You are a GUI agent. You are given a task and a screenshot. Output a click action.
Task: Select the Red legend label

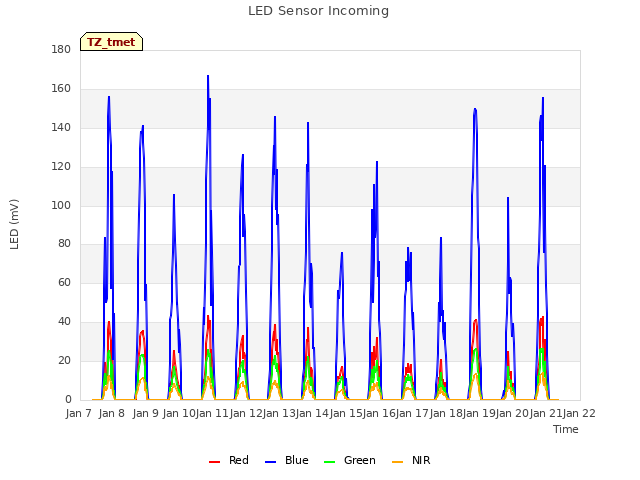[x=239, y=460]
